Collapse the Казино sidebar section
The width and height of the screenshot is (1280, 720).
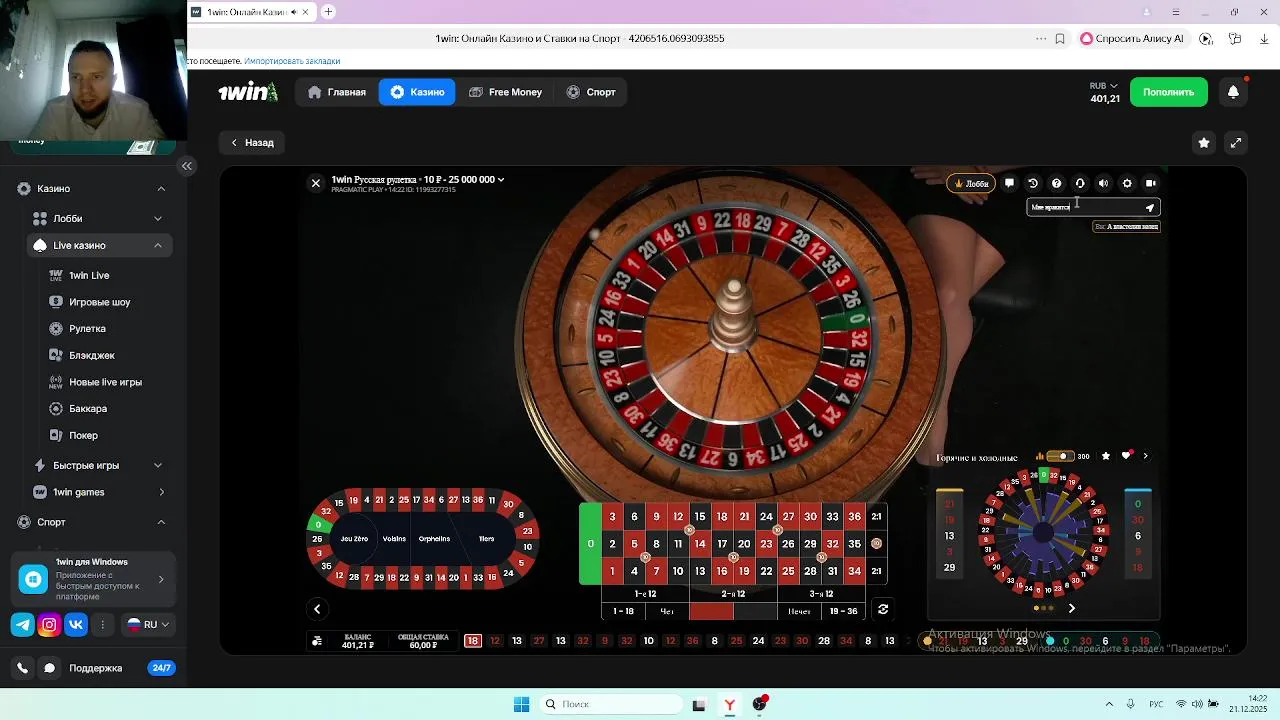[x=161, y=189]
